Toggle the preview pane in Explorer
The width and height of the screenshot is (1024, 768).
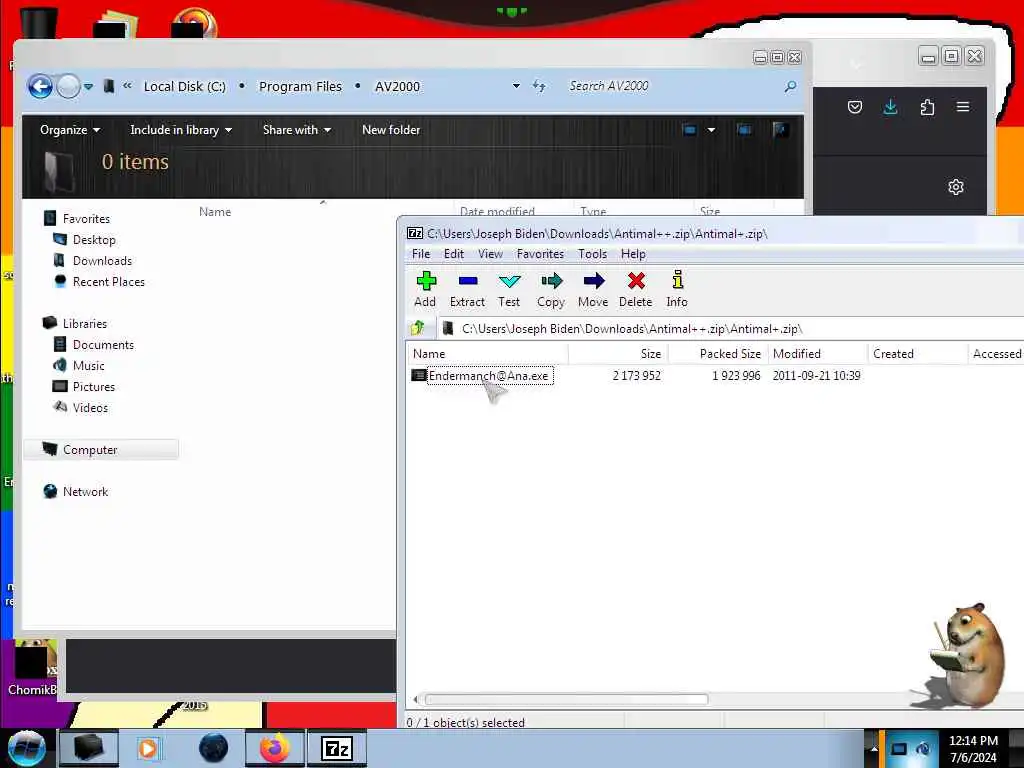pos(744,130)
